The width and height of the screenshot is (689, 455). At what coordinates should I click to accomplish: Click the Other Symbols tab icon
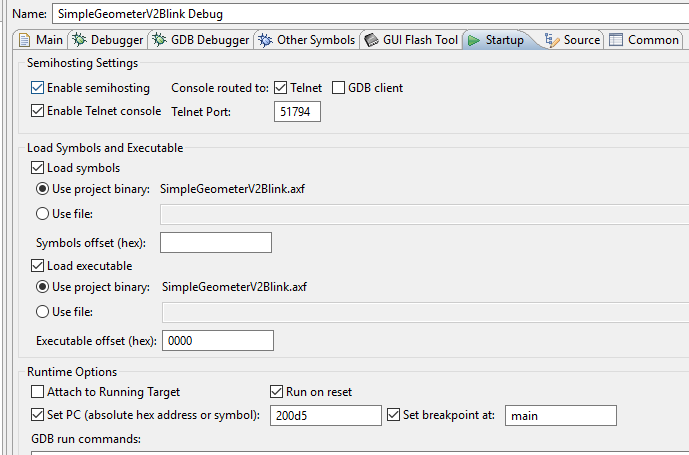tap(265, 40)
